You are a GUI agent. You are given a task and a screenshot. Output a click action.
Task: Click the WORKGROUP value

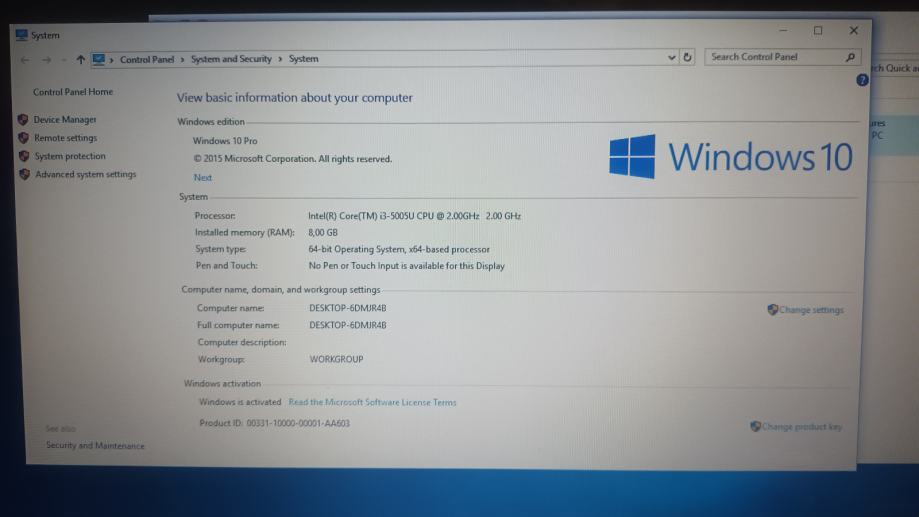point(336,359)
